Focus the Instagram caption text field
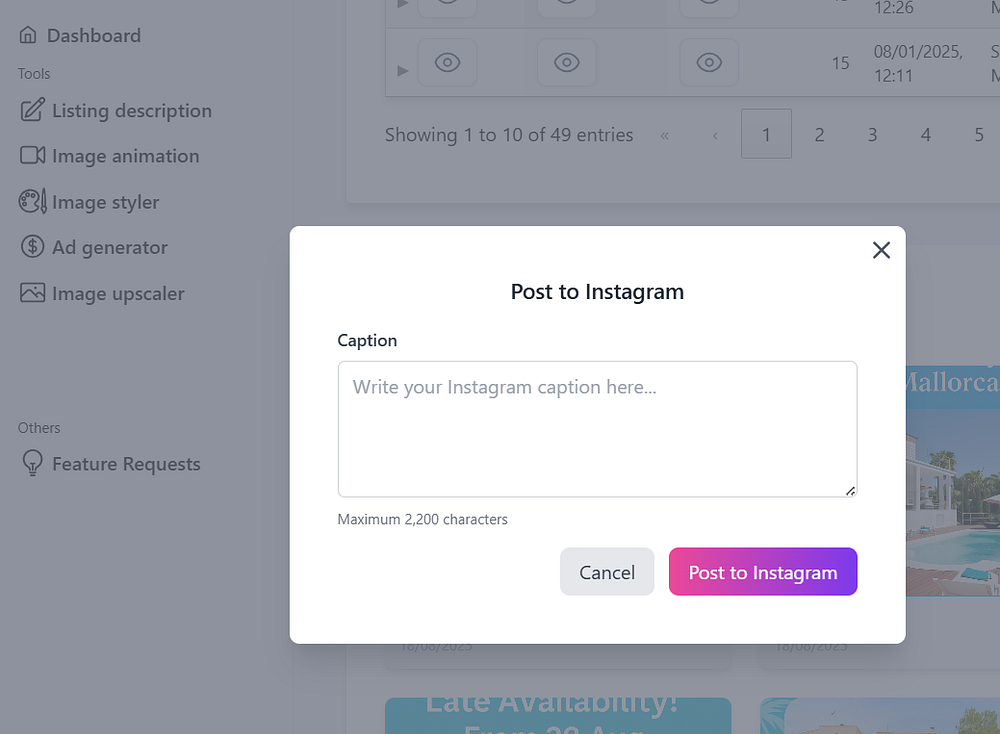 point(597,428)
